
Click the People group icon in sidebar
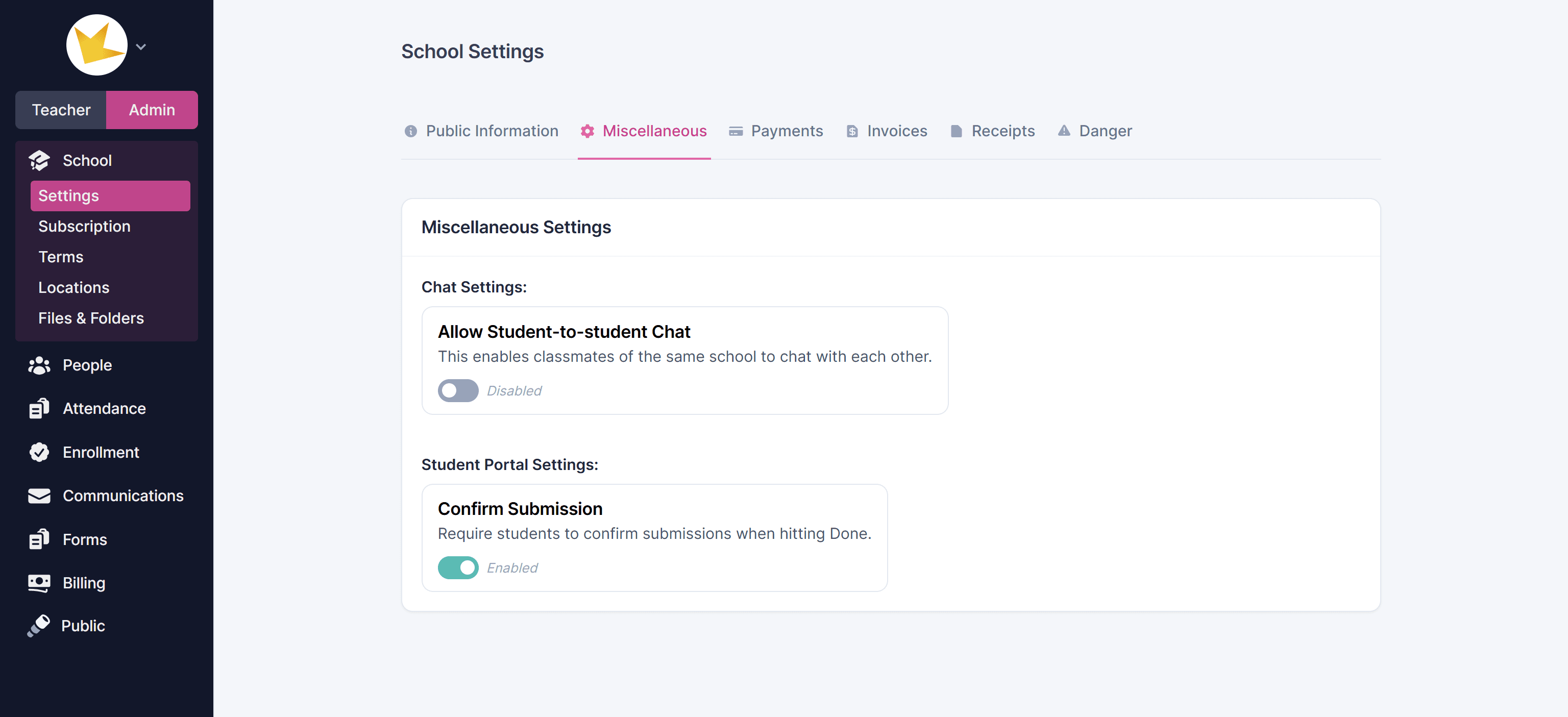tap(39, 365)
